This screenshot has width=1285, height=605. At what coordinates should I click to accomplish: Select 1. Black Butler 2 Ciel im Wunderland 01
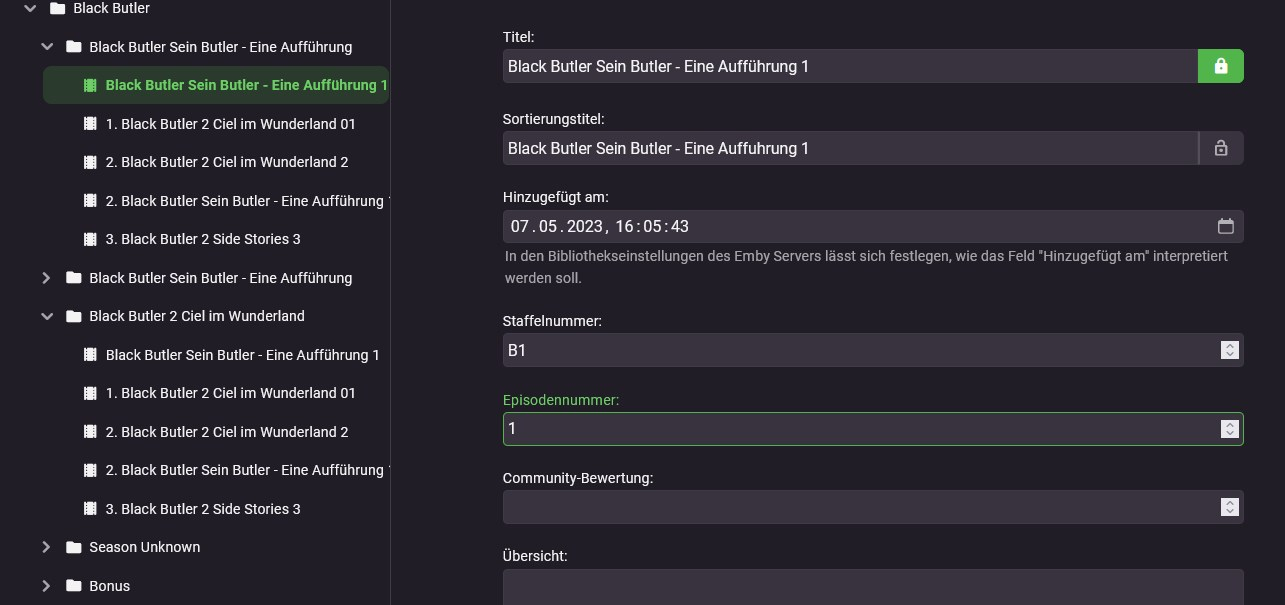click(x=230, y=124)
